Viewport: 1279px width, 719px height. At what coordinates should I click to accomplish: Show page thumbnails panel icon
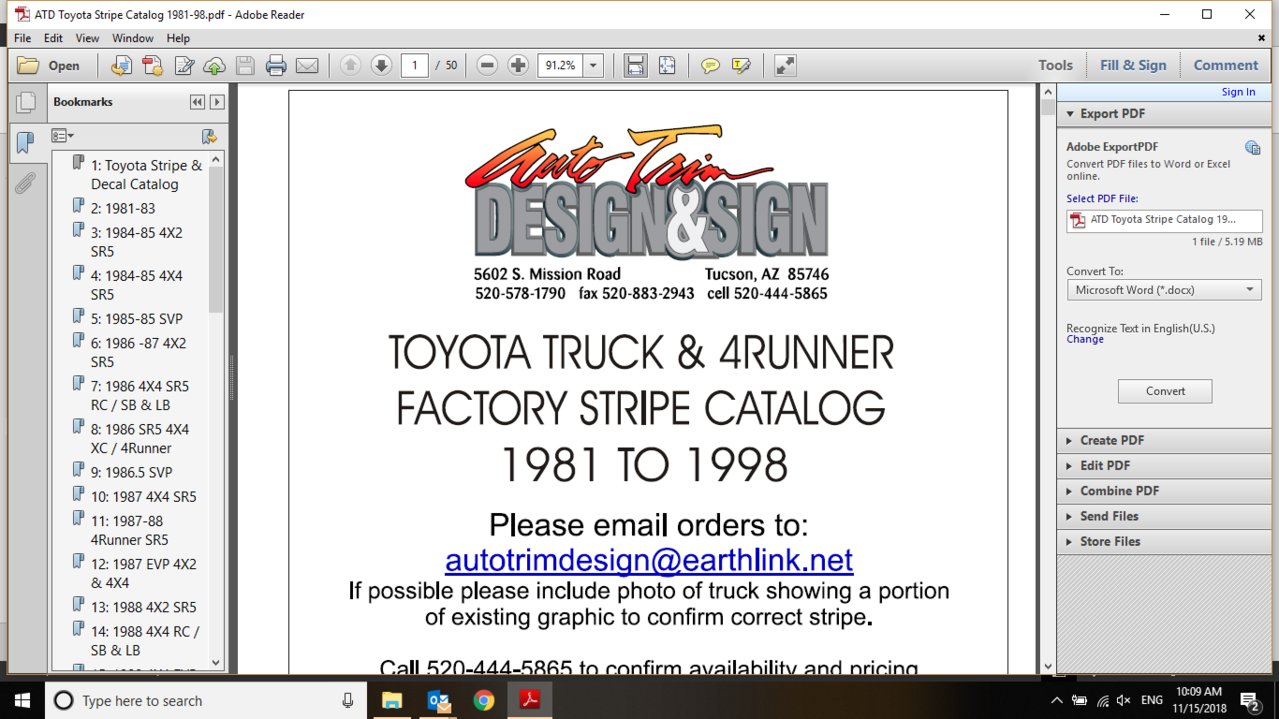coord(25,102)
